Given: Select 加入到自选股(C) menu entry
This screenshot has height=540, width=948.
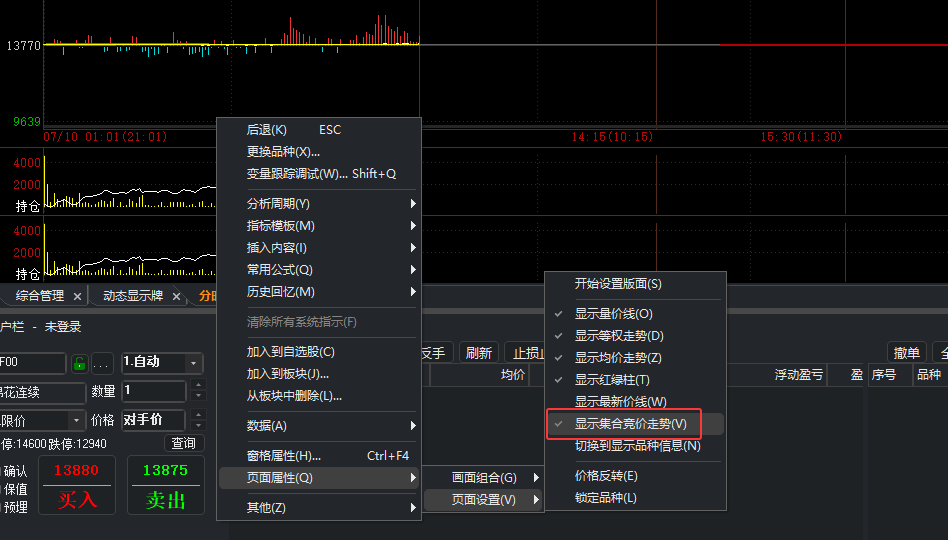Looking at the screenshot, I should pyautogui.click(x=319, y=352).
